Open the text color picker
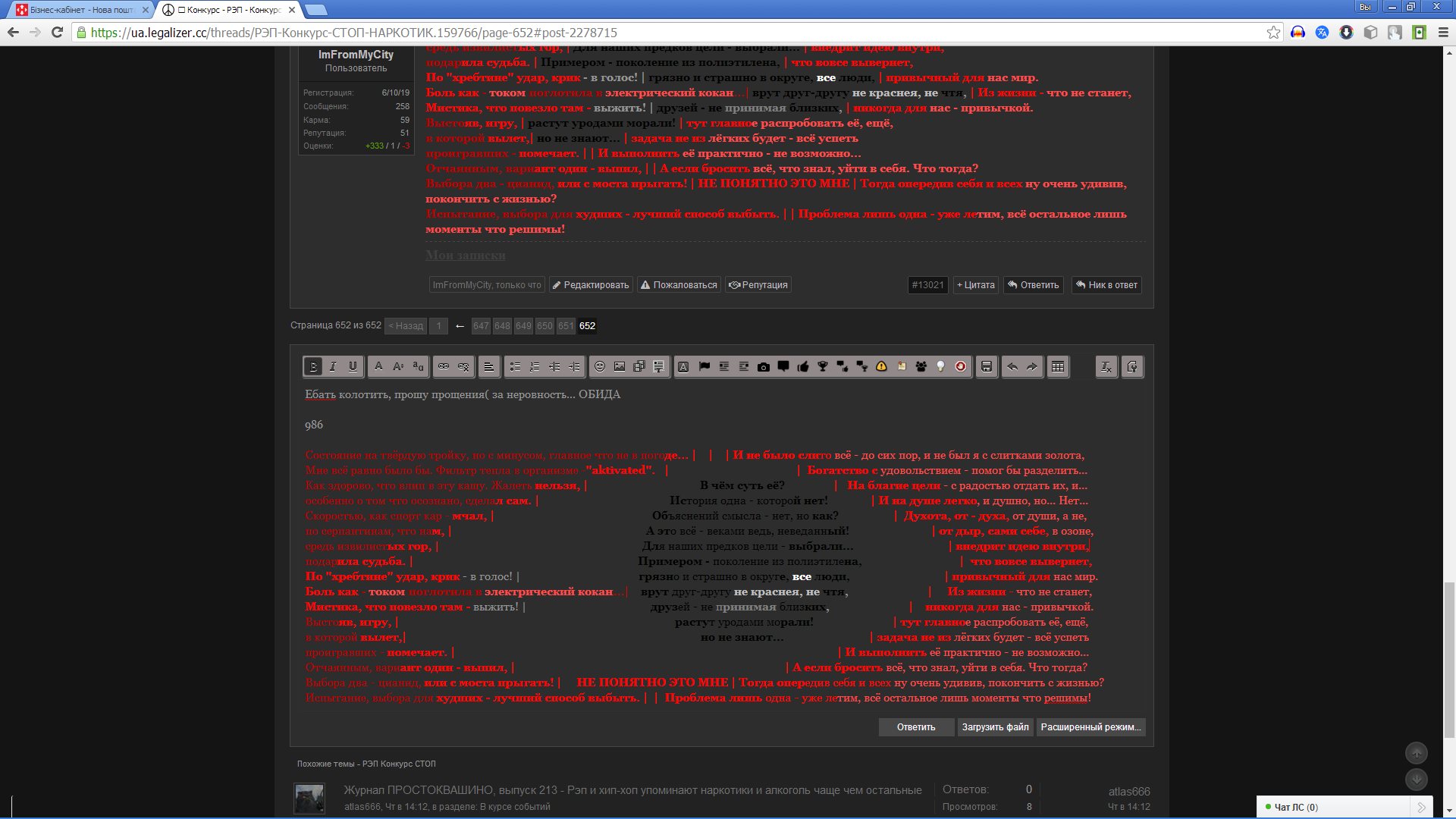This screenshot has width=1456, height=819. click(378, 367)
